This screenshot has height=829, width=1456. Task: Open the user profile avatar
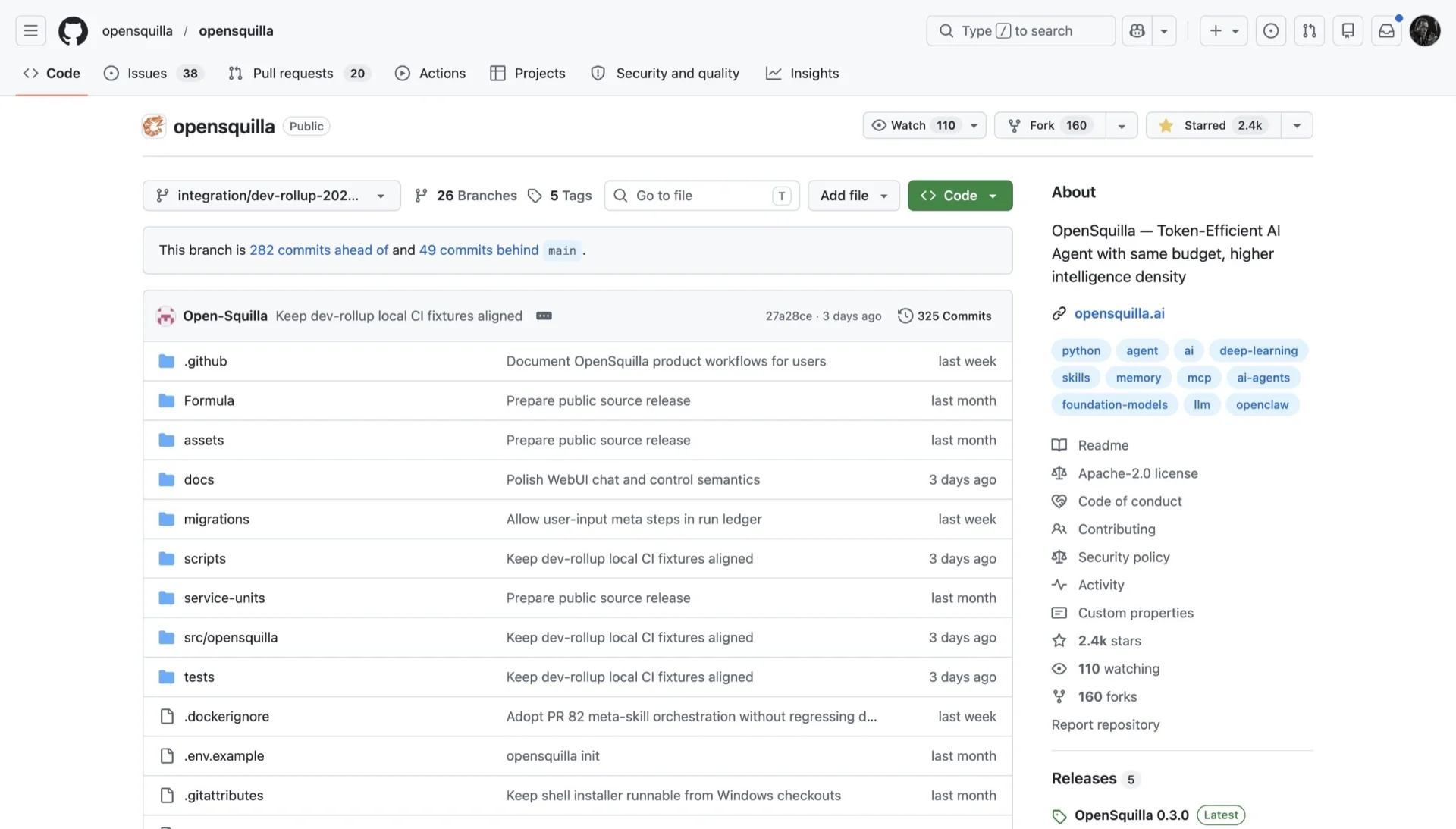(1425, 31)
